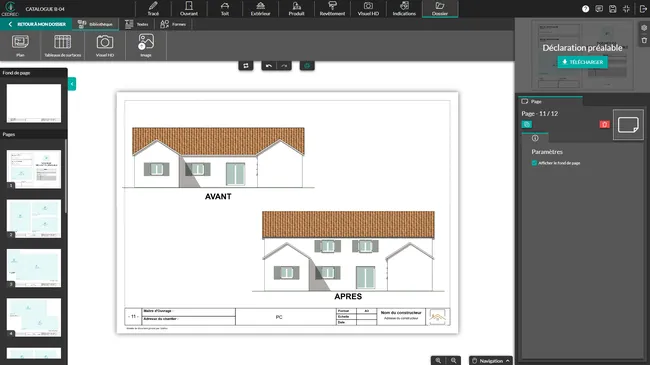Toggle Afficher le fond de page checkbox
Screen dimensions: 650x365
[x=534, y=163]
